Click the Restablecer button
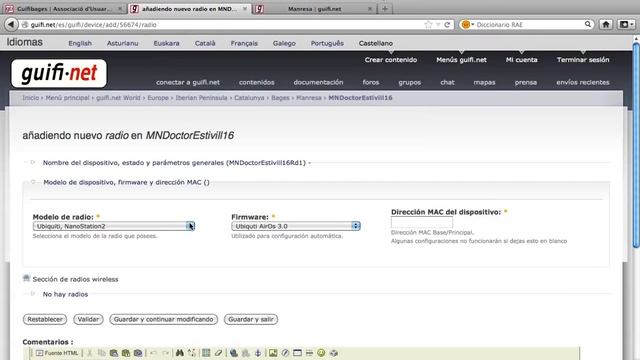Screen dimensions: 640x360 point(45,319)
